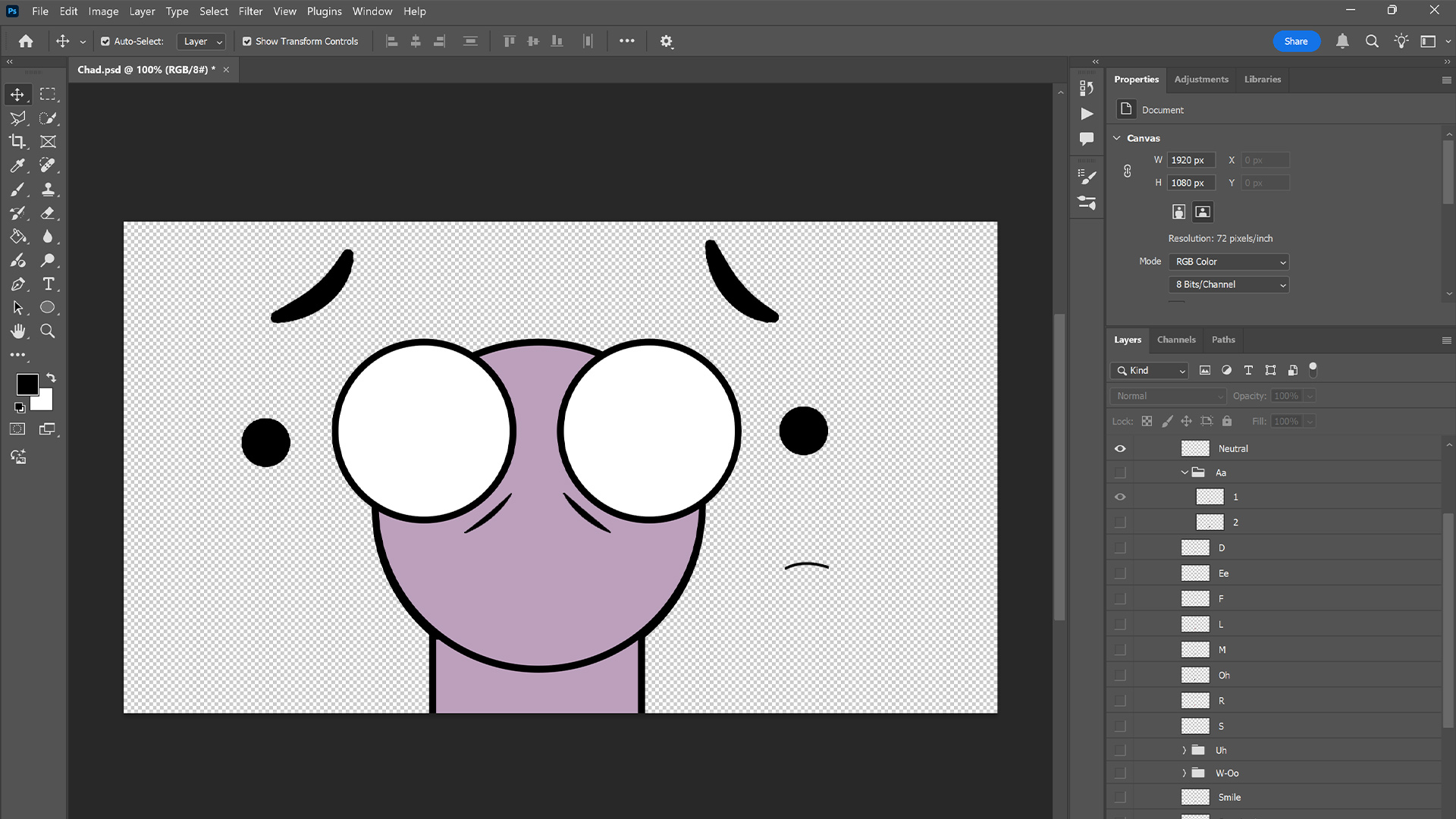The height and width of the screenshot is (819, 1456).
Task: Select the Polygonal Lasso tool
Action: tap(17, 118)
